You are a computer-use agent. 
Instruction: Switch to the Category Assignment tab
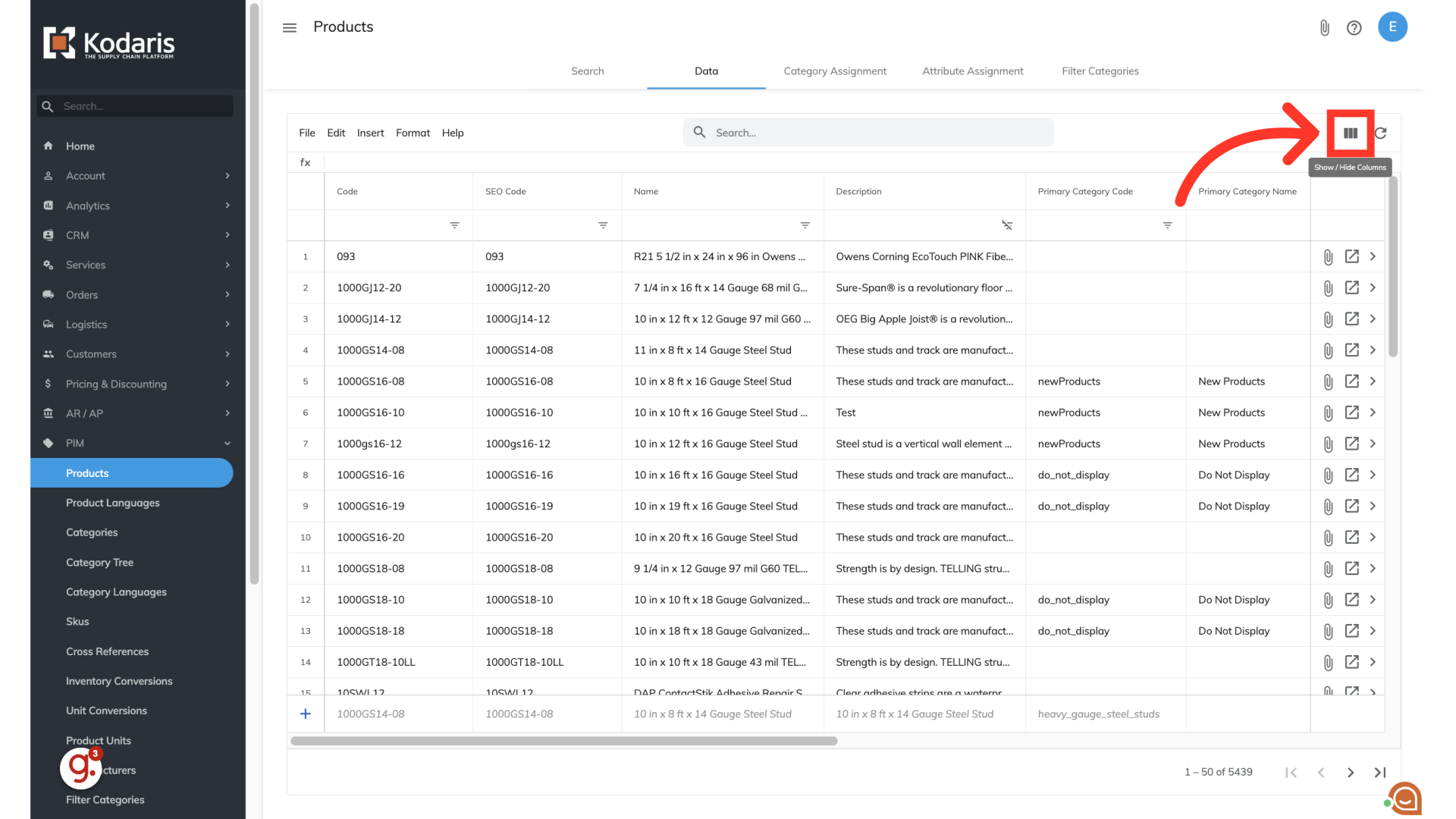(x=834, y=71)
